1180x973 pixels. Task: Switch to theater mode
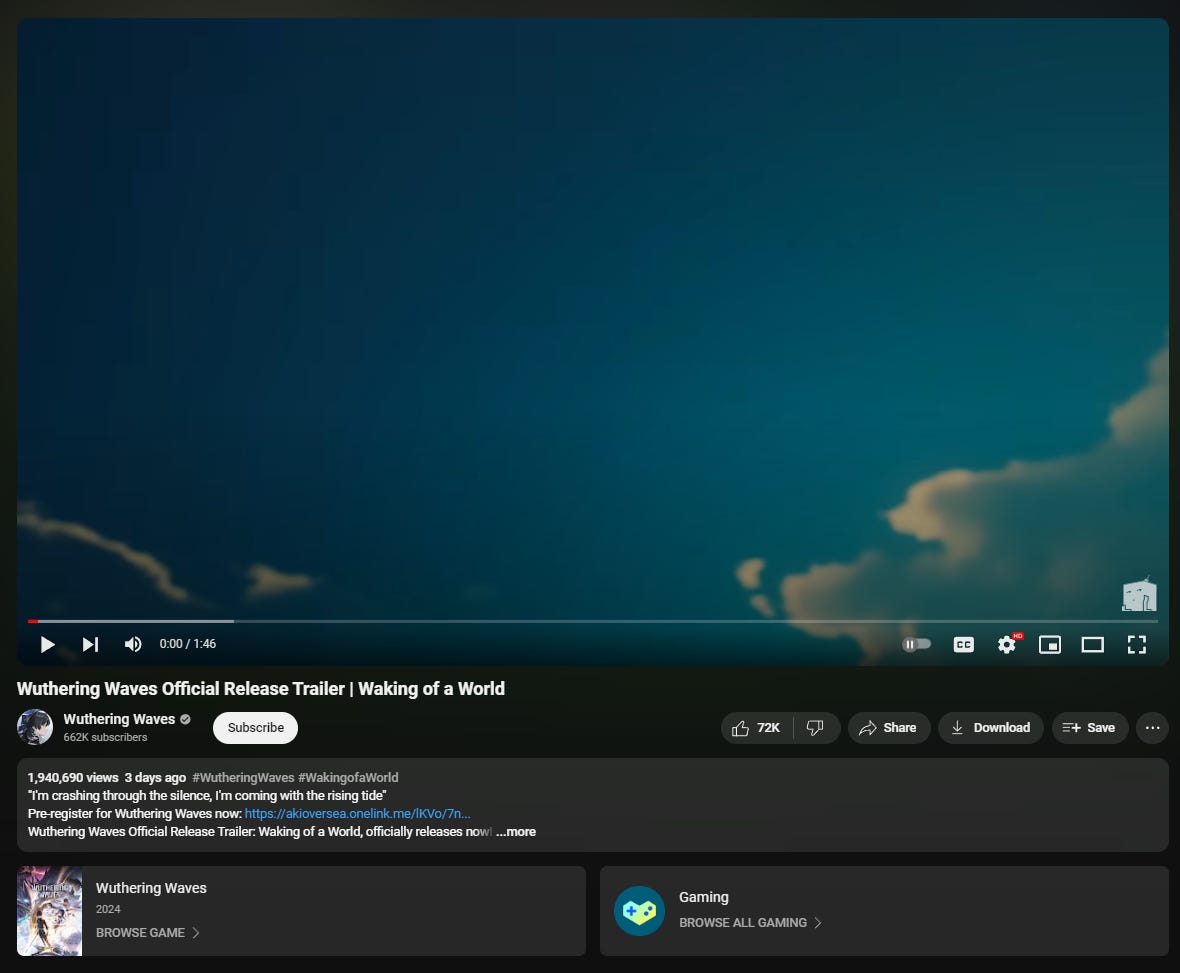point(1093,644)
